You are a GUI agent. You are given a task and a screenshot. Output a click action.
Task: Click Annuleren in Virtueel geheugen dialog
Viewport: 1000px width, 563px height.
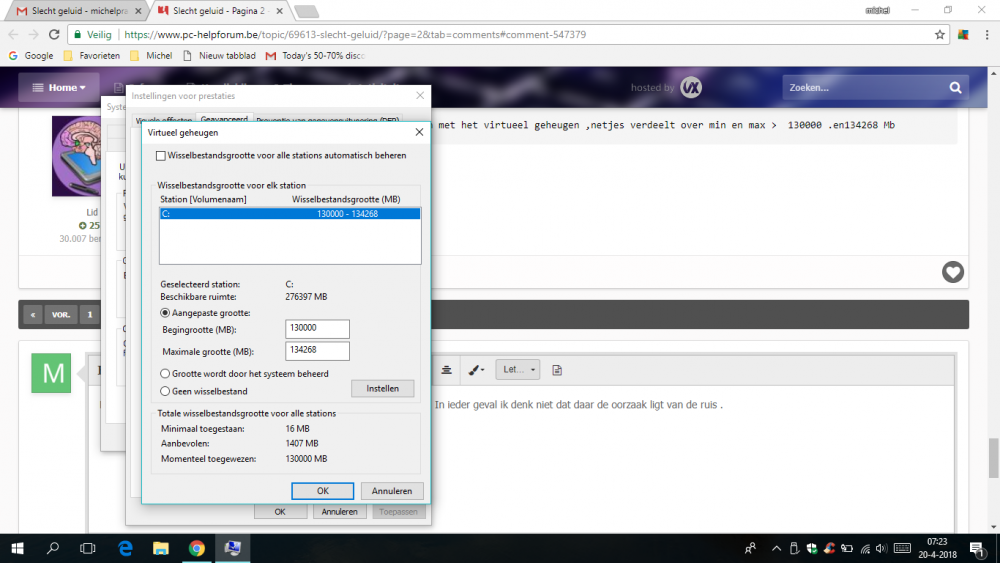coord(392,491)
